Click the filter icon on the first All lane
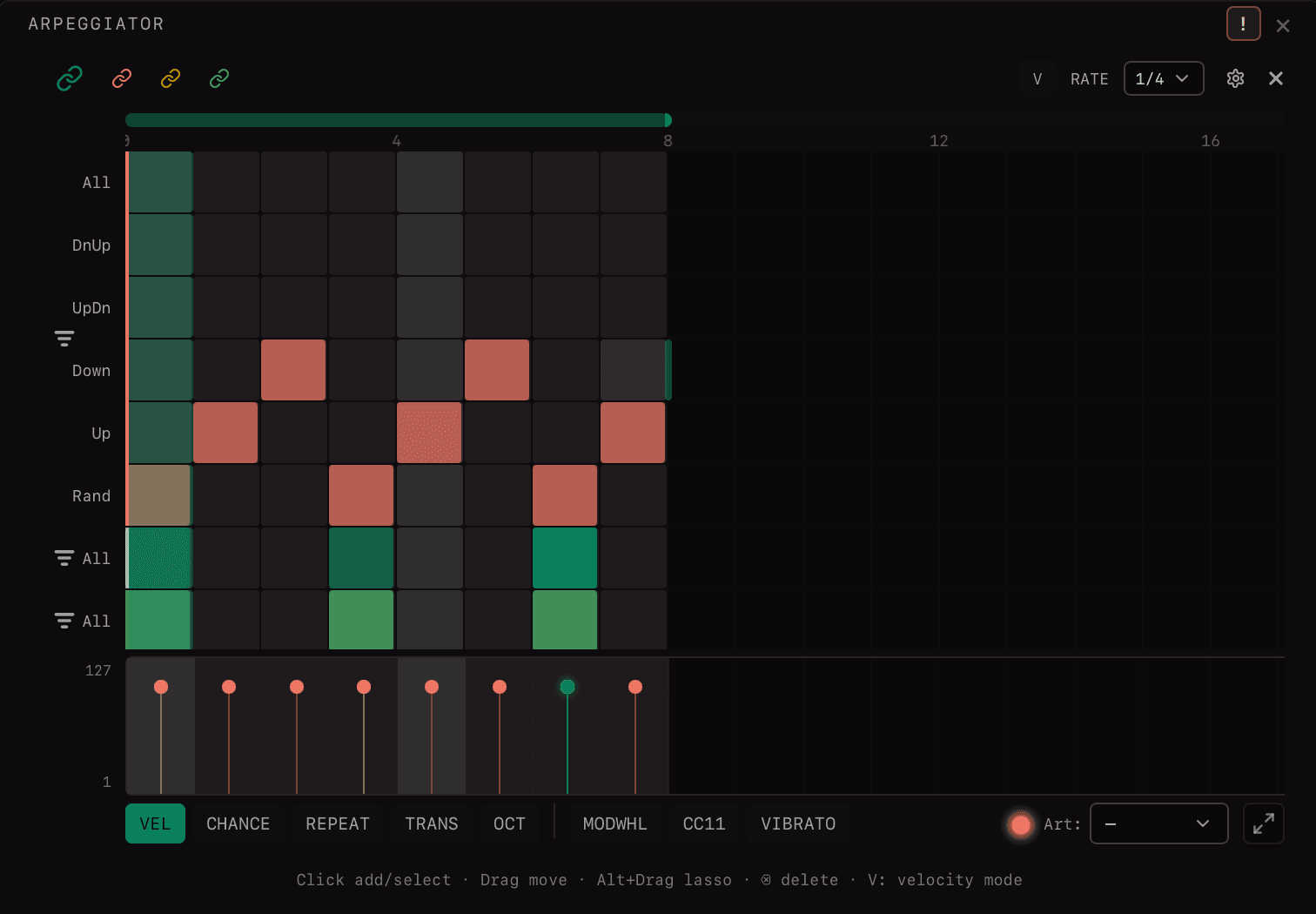 [64, 558]
